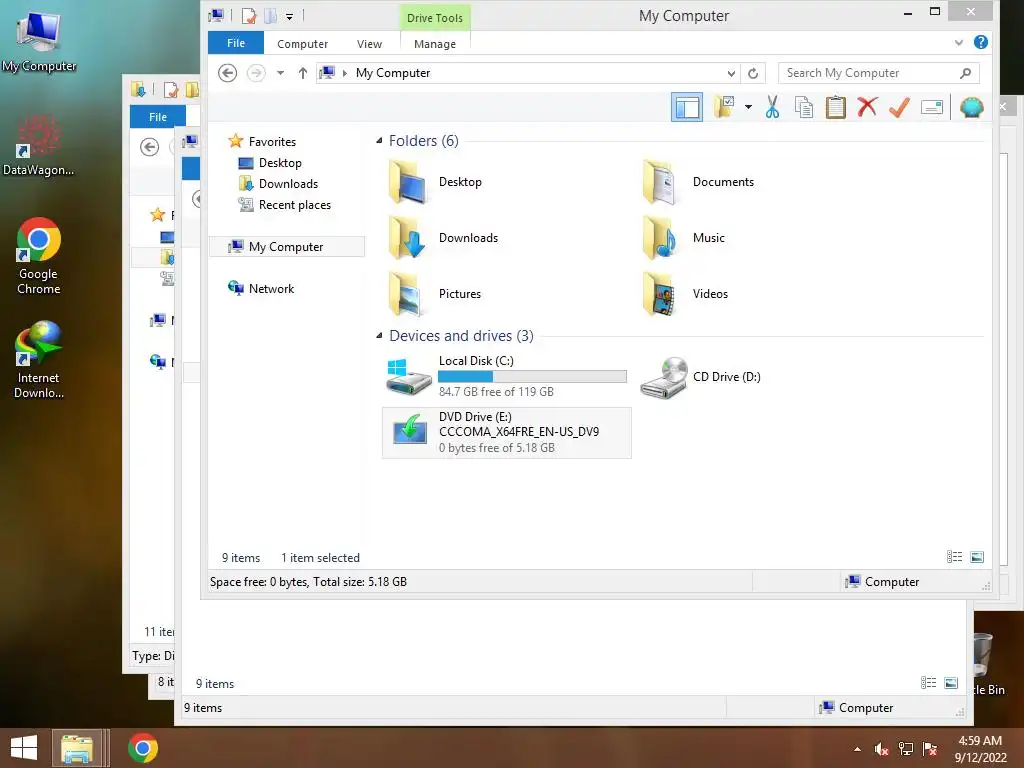Image resolution: width=1024 pixels, height=768 pixels.
Task: Click the orange checkmark Properties icon
Action: tap(900, 107)
